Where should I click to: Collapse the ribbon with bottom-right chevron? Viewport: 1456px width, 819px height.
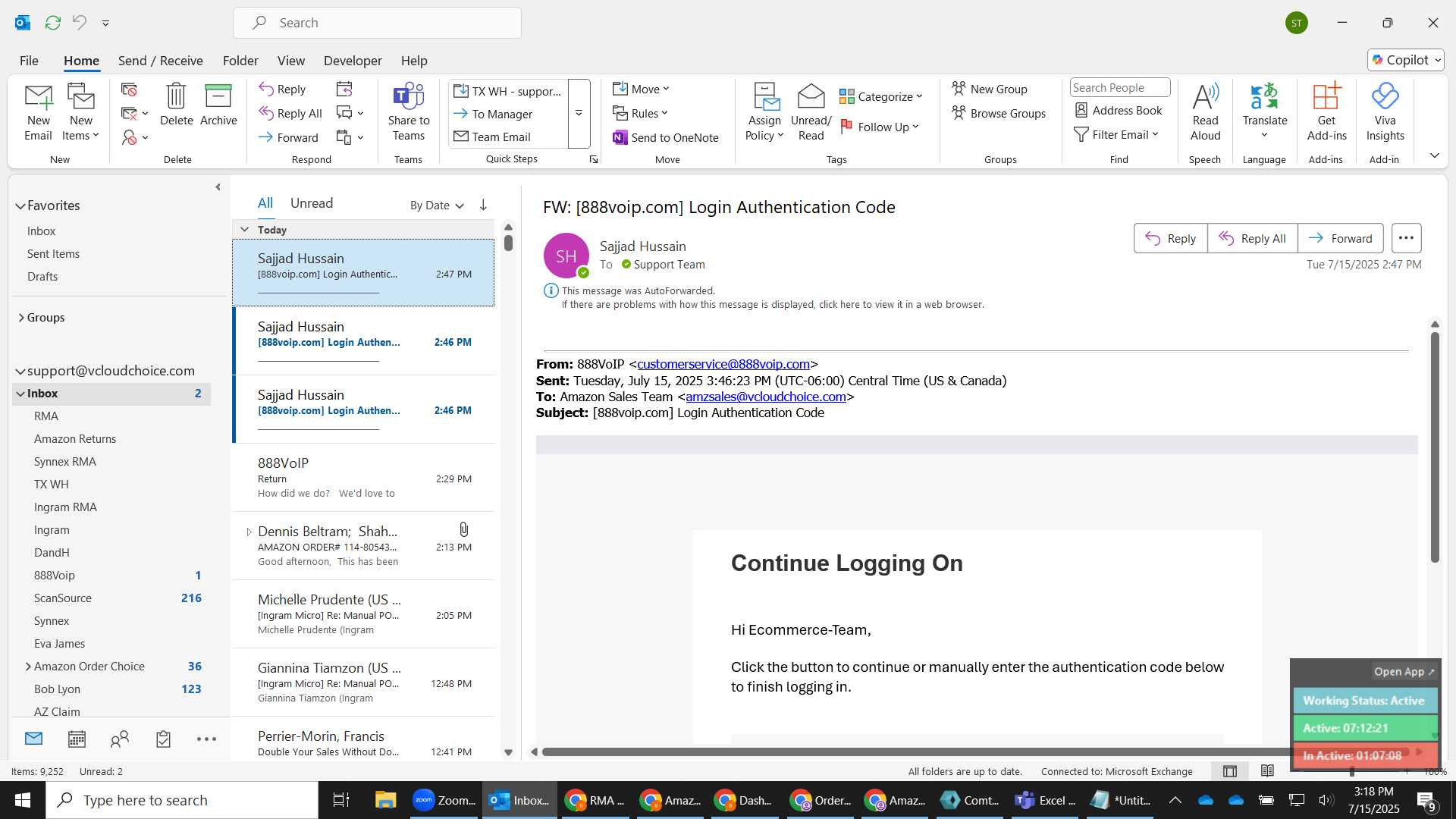(1435, 155)
